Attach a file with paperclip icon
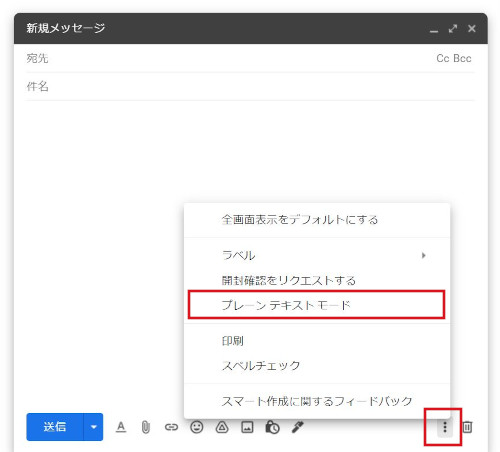 pyautogui.click(x=146, y=427)
